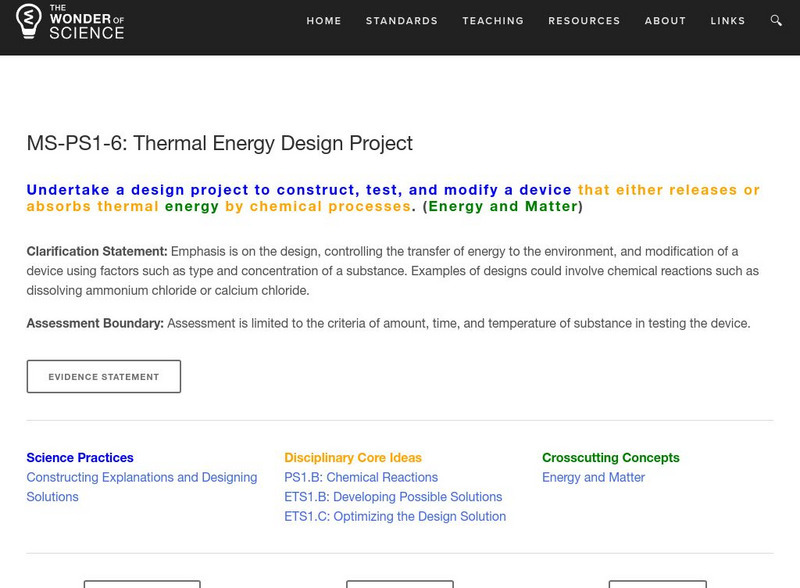Follow the PS1.B: Chemical Reactions link
The image size is (800, 588).
(361, 478)
